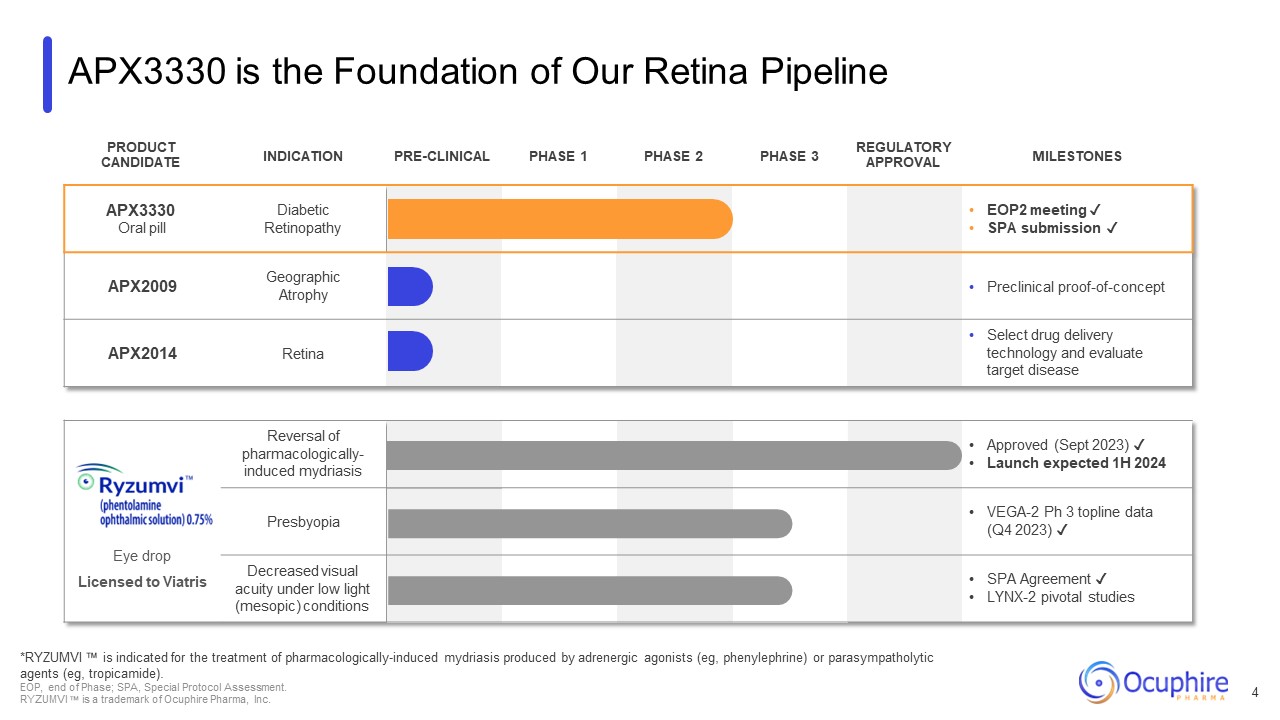
Task: Click the checkmark after SPA submission
Action: (x=1112, y=228)
